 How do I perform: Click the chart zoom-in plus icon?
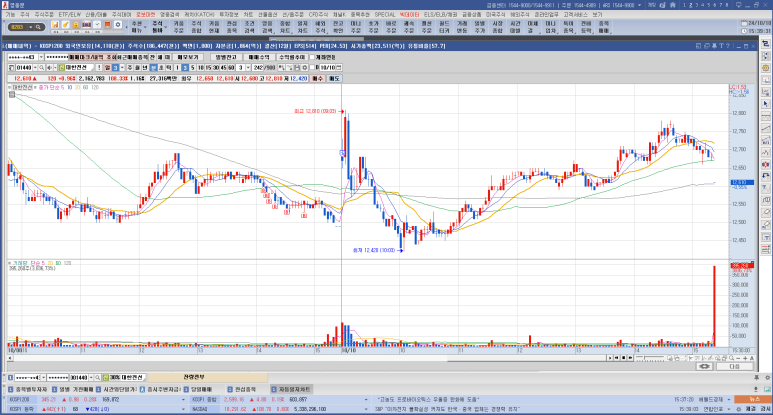click(745, 358)
